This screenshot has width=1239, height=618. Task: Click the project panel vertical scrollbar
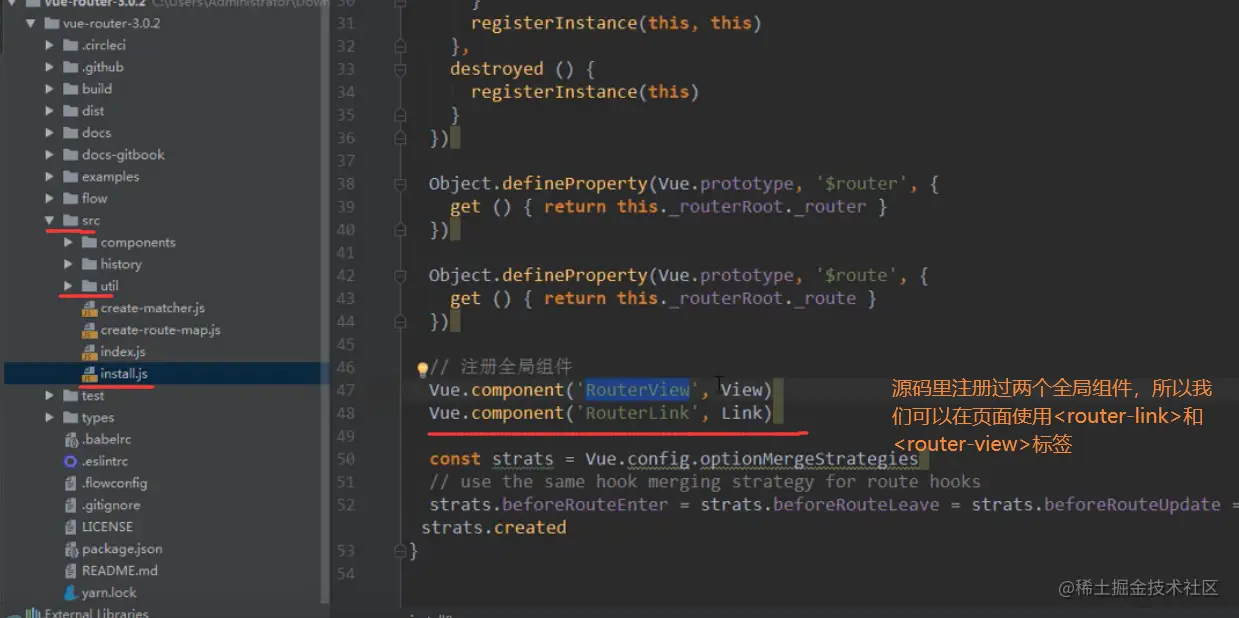point(324,300)
